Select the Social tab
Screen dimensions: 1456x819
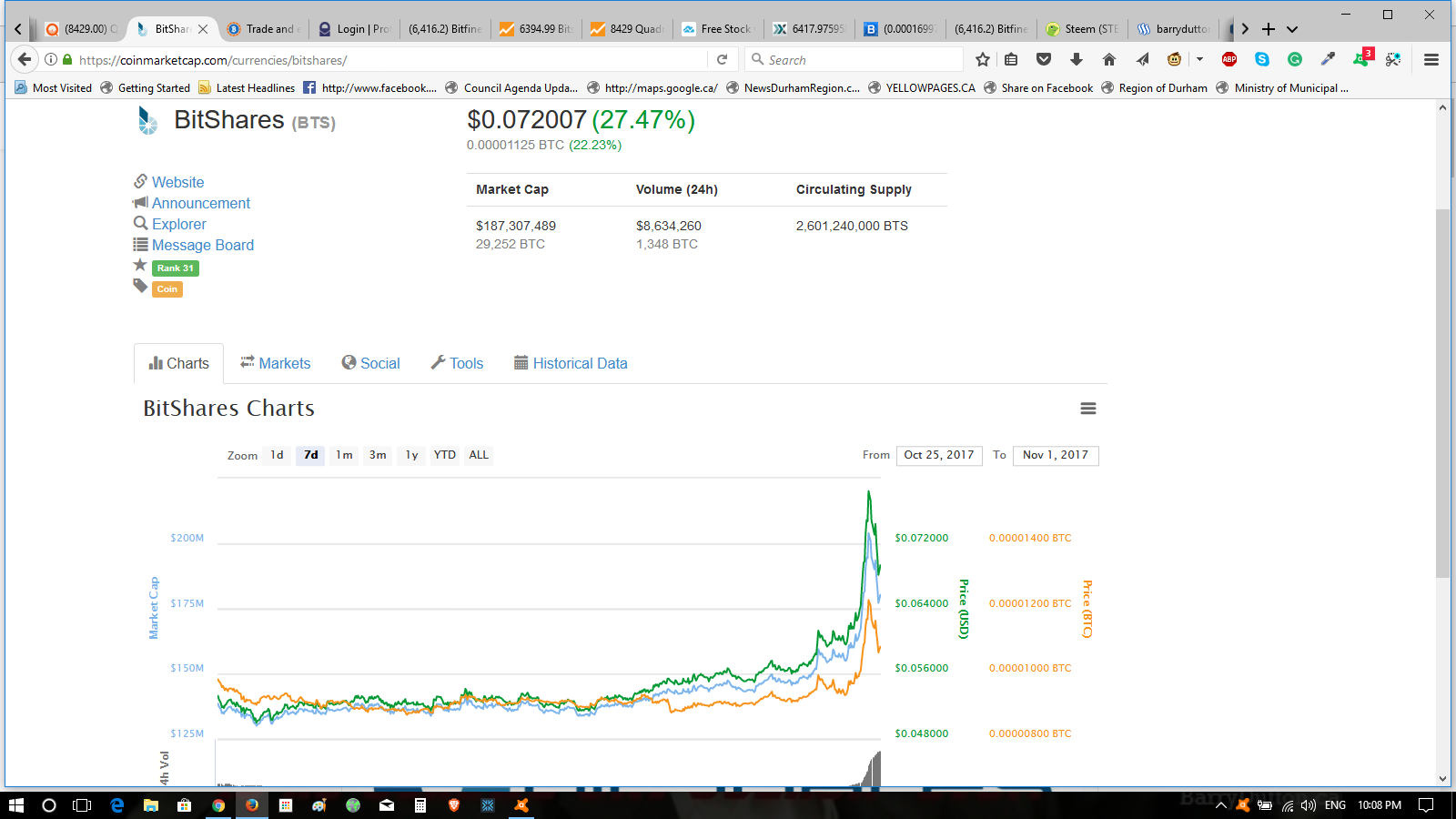pos(370,363)
